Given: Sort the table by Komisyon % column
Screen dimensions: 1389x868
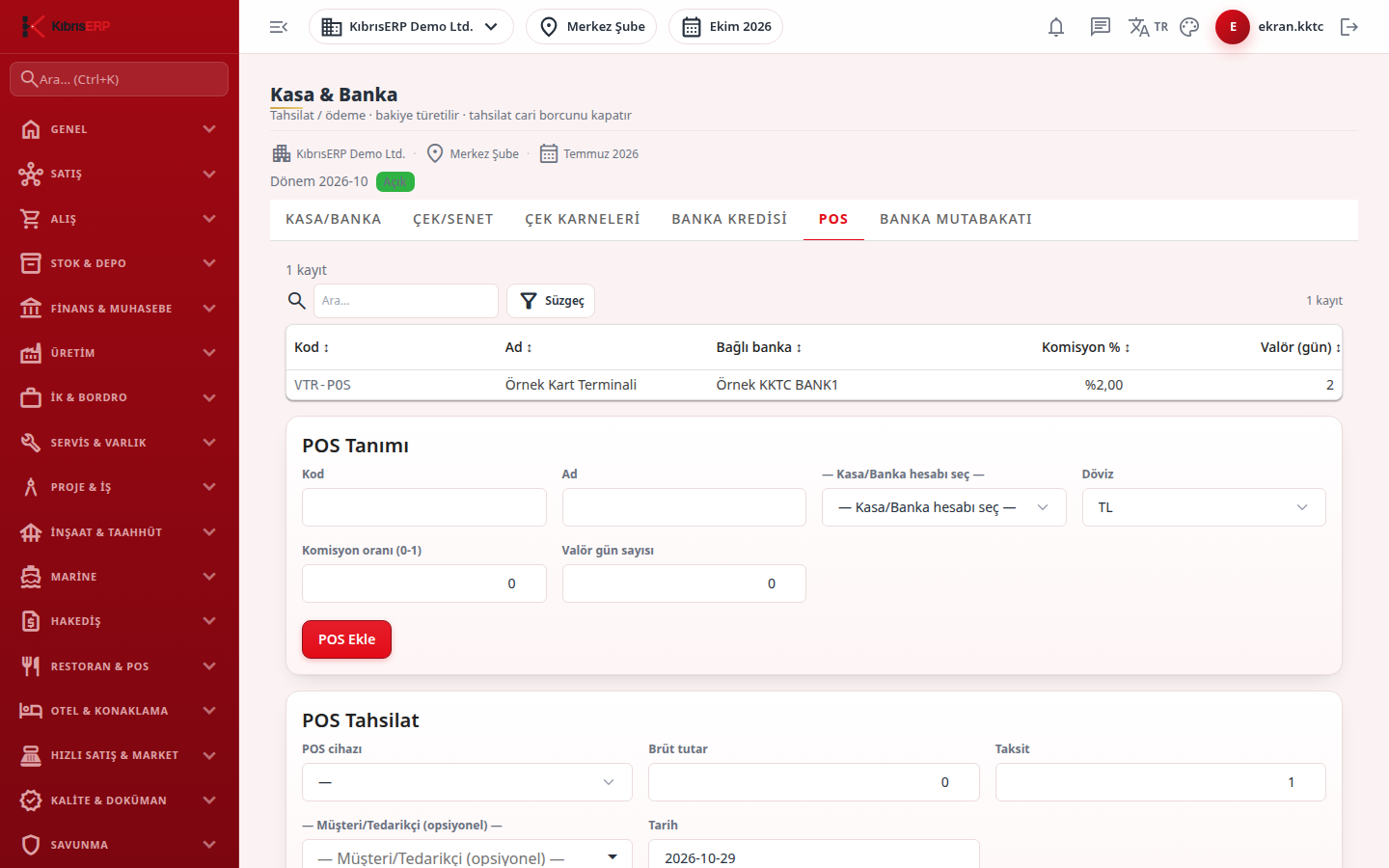Looking at the screenshot, I should 1085,347.
